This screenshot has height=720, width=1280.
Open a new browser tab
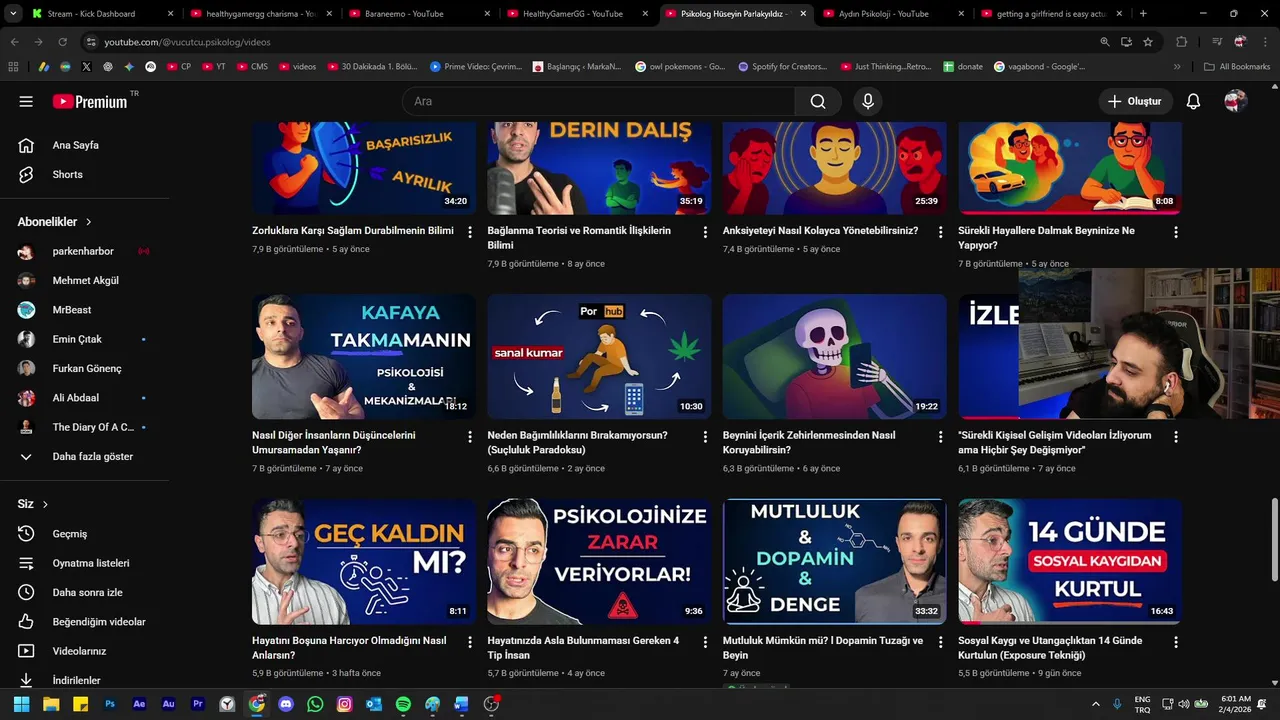tap(1143, 14)
